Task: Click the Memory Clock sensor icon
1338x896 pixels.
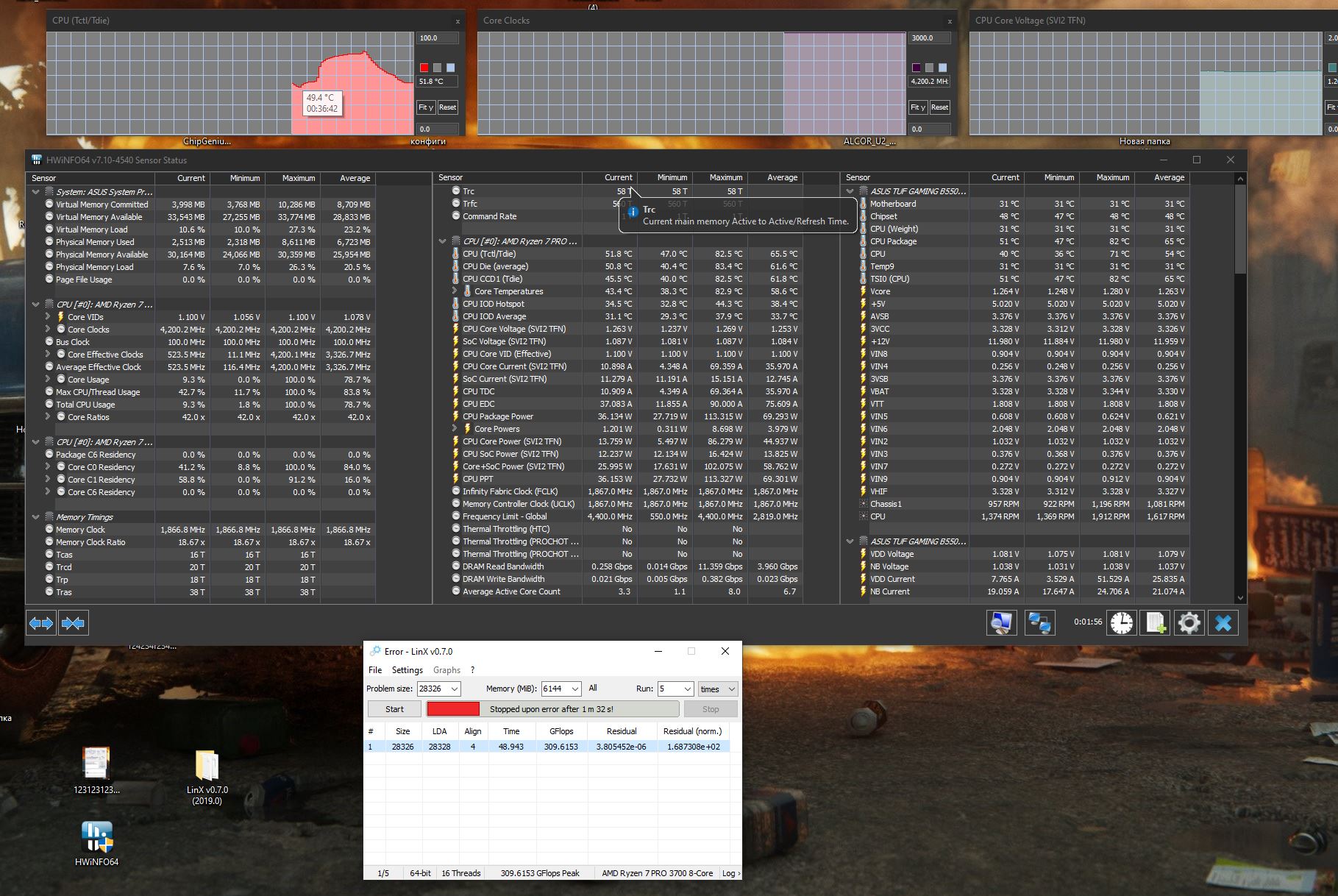Action: 49,530
